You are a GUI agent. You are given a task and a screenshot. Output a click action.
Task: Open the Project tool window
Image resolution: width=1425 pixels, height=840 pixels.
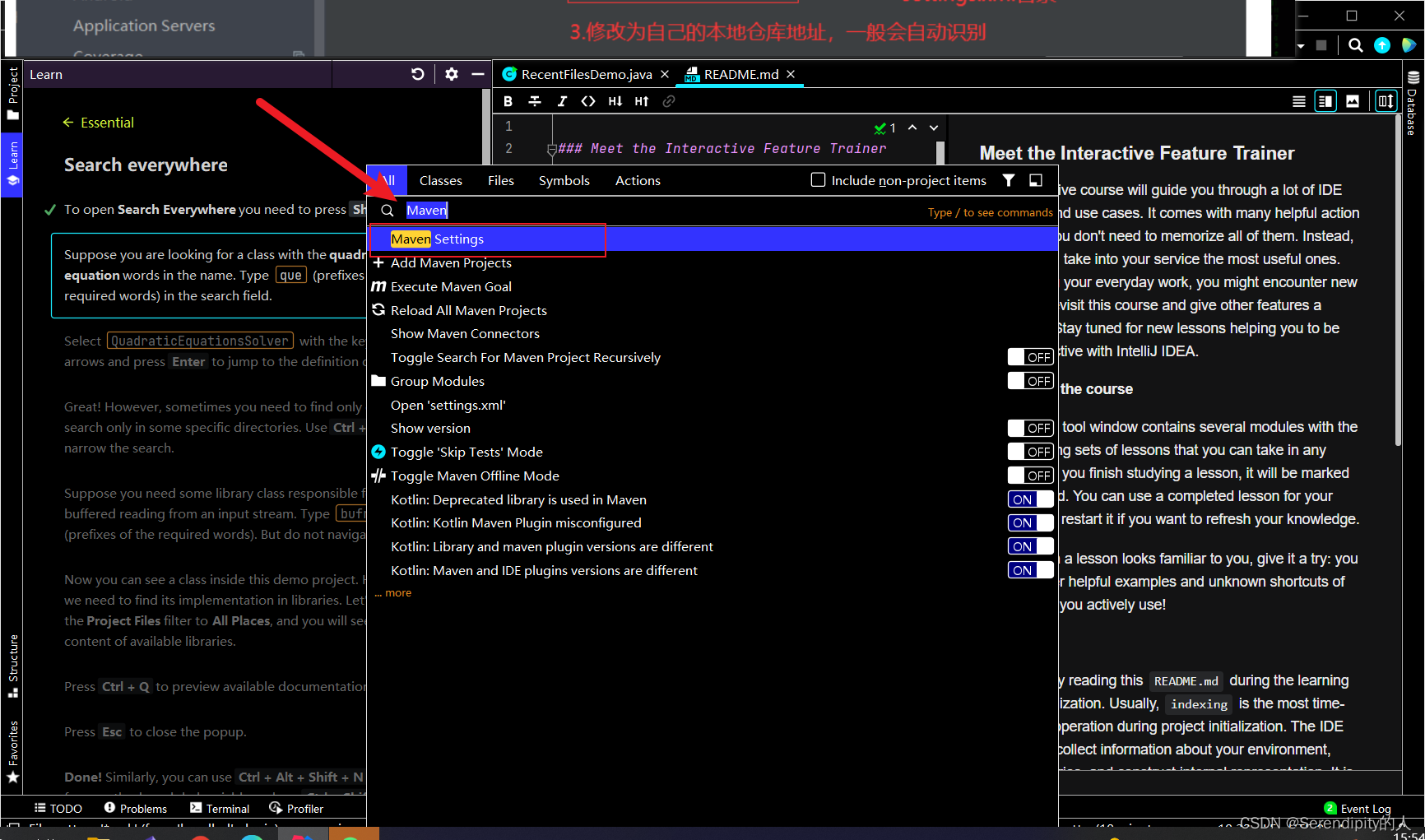pyautogui.click(x=12, y=93)
